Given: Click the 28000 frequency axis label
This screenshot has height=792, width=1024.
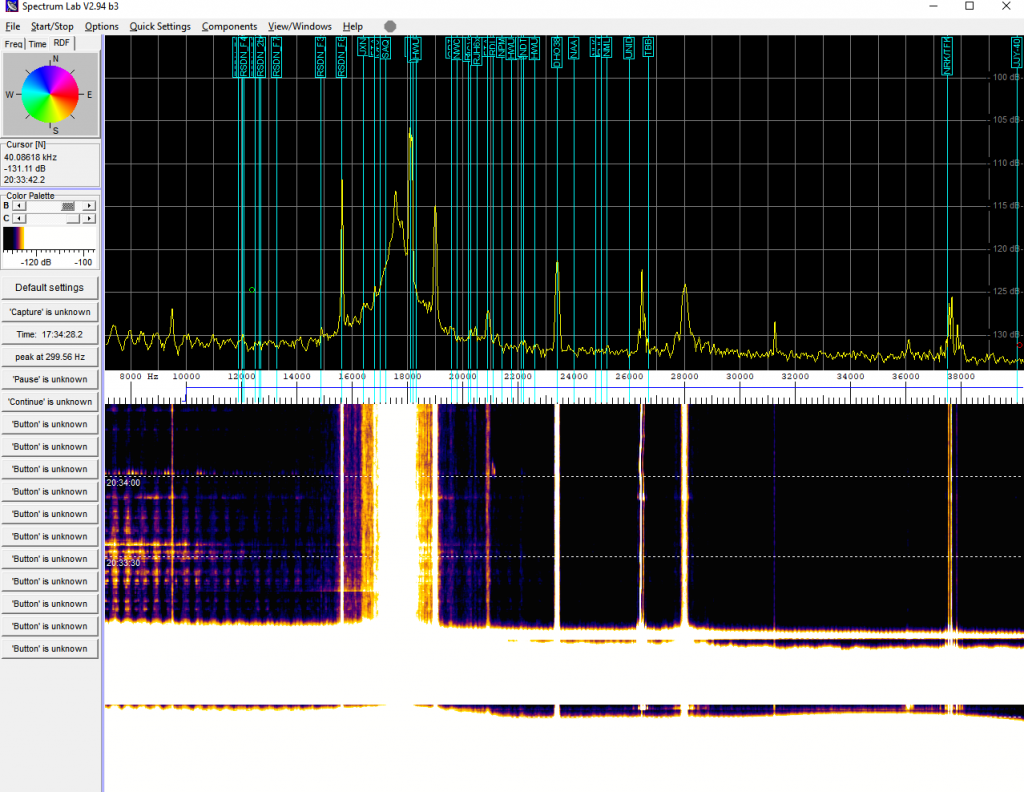Looking at the screenshot, I should pos(684,377).
